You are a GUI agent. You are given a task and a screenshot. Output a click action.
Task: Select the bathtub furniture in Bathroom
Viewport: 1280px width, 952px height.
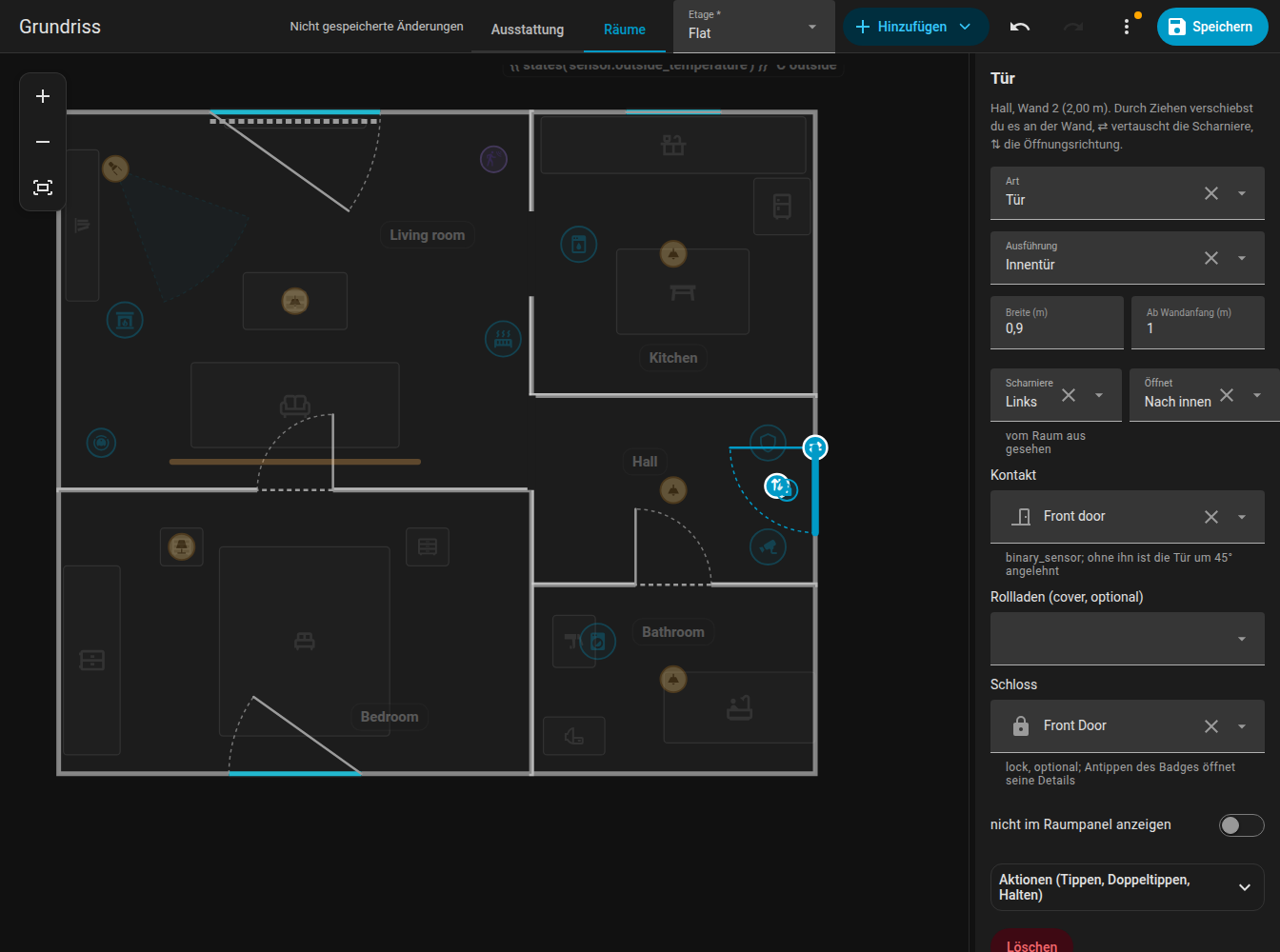pos(739,707)
